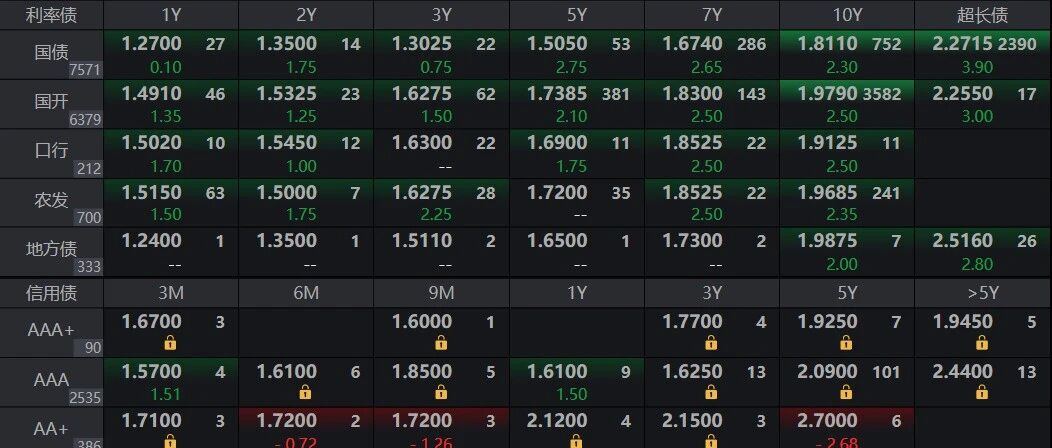Screen dimensions: 1052x448
Task: Click the lock icon under AAA+ 3Y 1.7700
Action: click(711, 343)
